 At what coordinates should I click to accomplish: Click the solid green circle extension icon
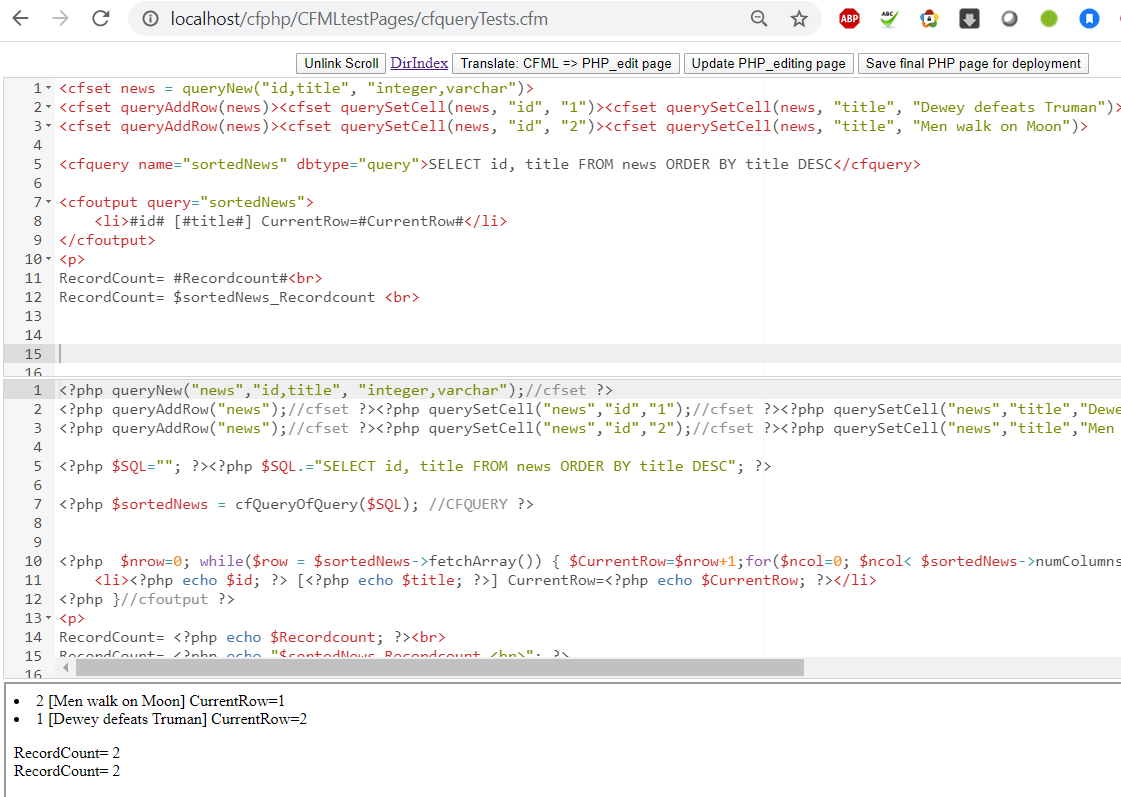pos(1049,18)
